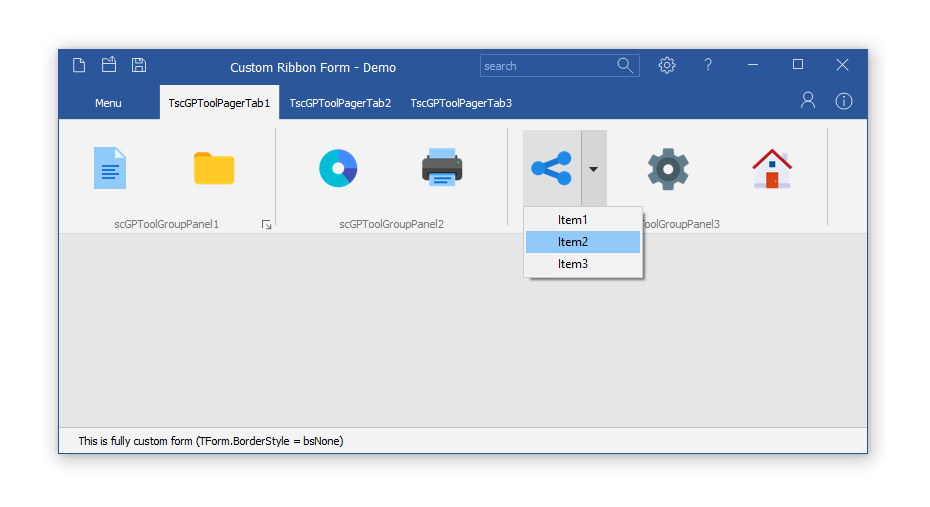
Task: Click the info circle icon
Action: 844,101
